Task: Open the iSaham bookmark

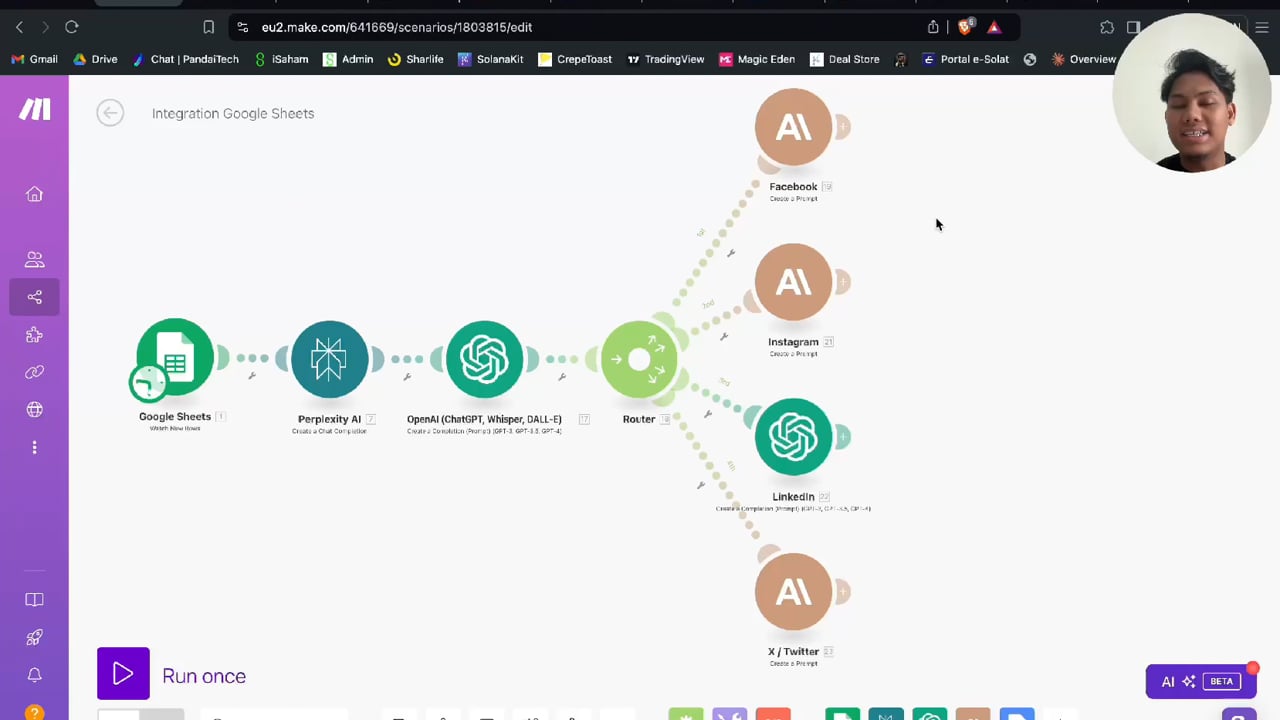Action: click(281, 59)
